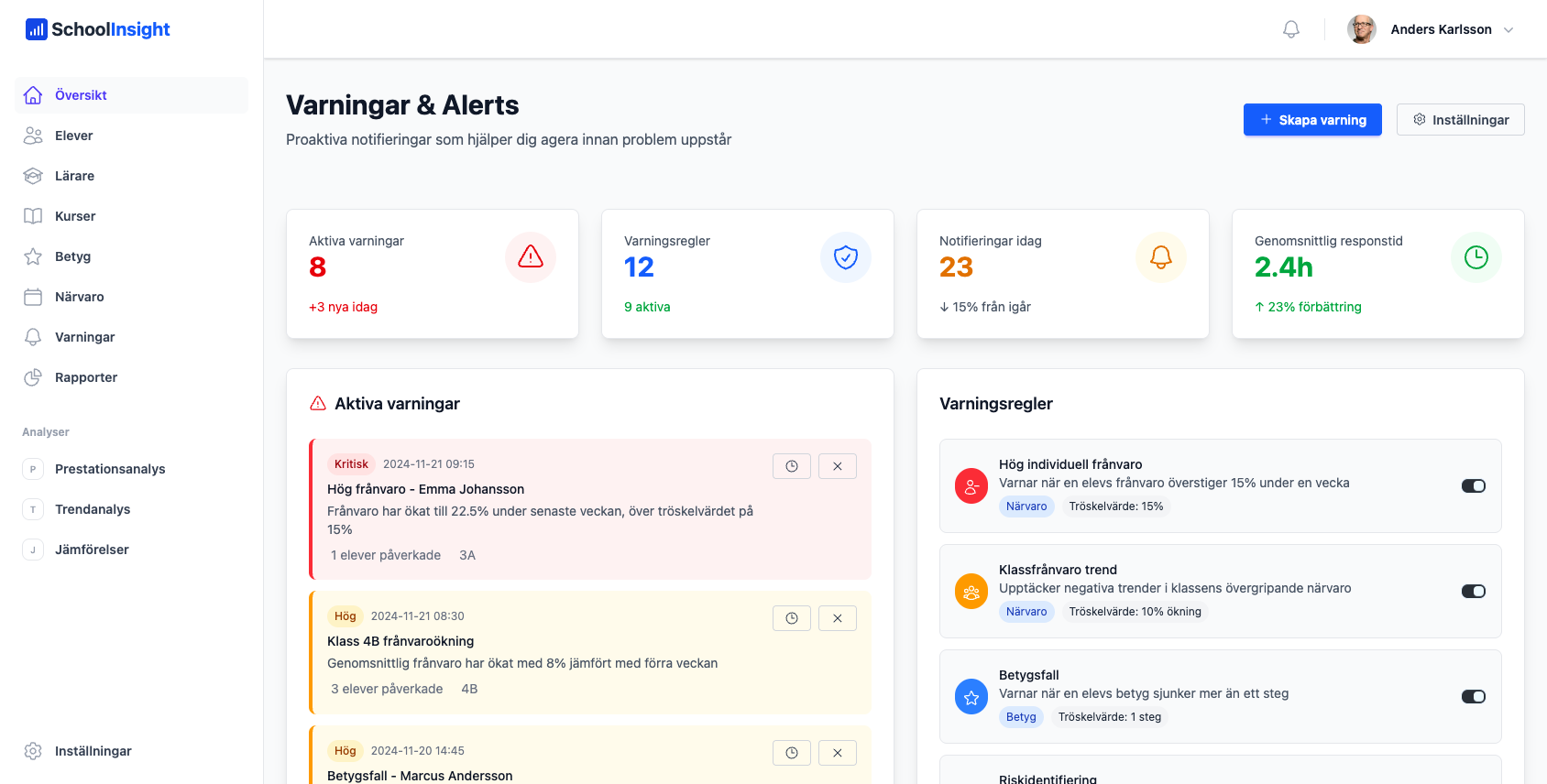This screenshot has height=784, width=1547.
Task: Toggle the Hög individuell frånvaro rule
Action: tap(1473, 486)
